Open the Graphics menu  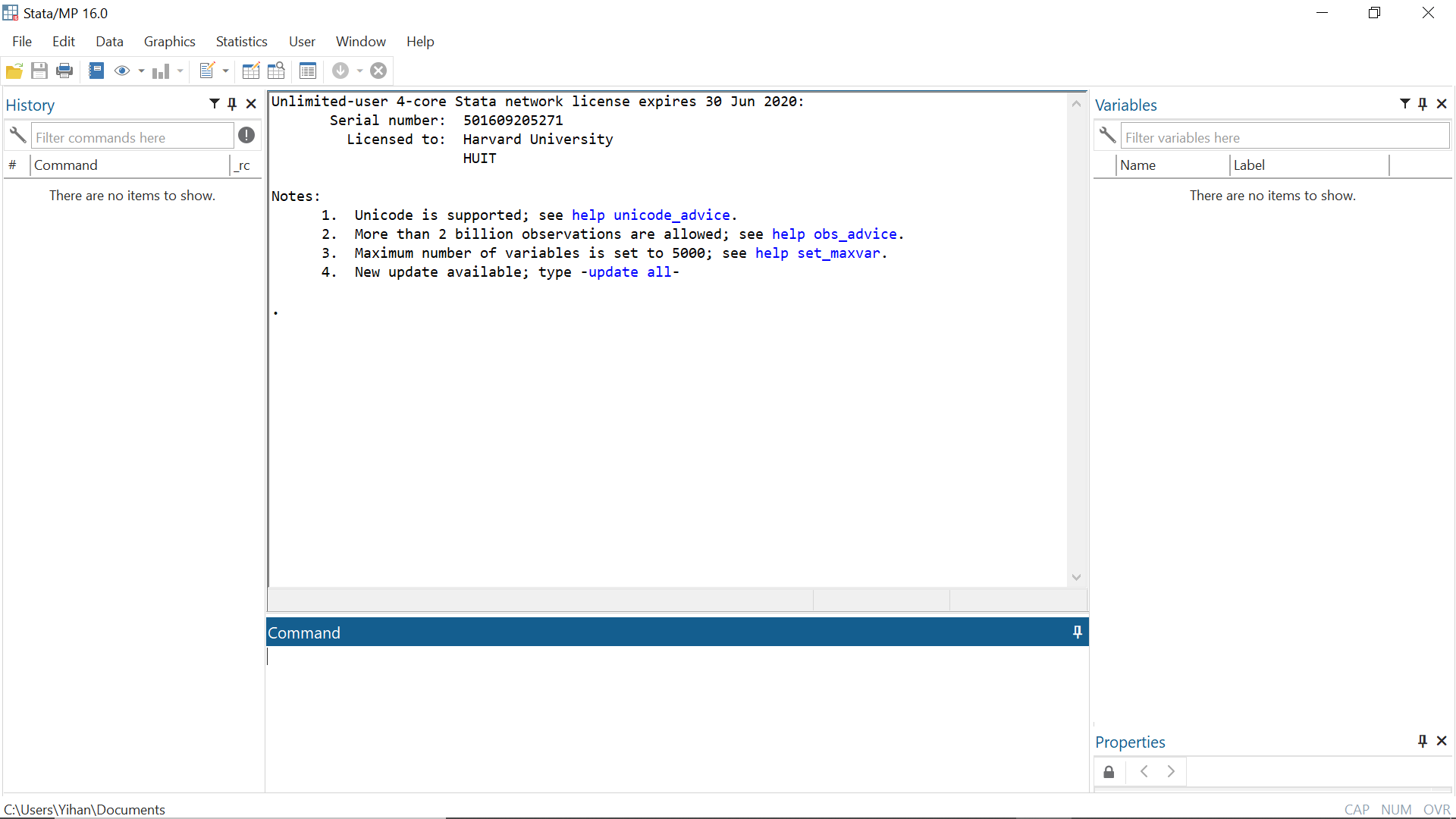(x=170, y=42)
